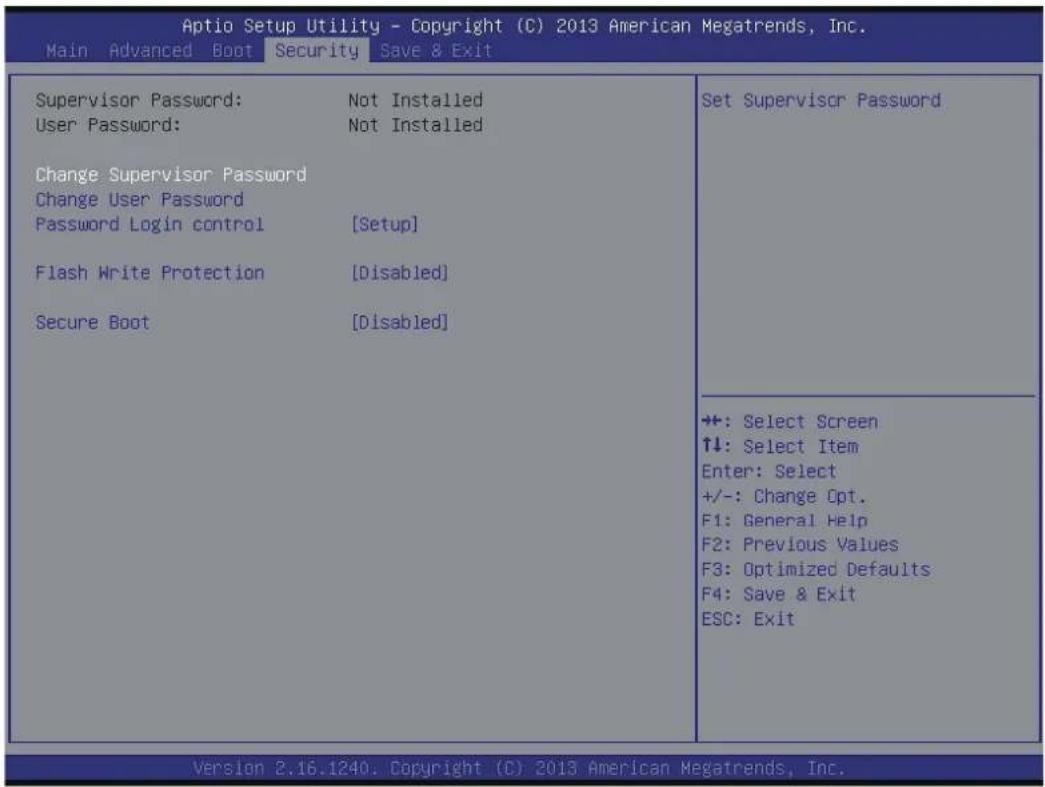This screenshot has height=787, width=1045.
Task: Change Flash Write Protection [Disabled] value
Action: point(400,273)
